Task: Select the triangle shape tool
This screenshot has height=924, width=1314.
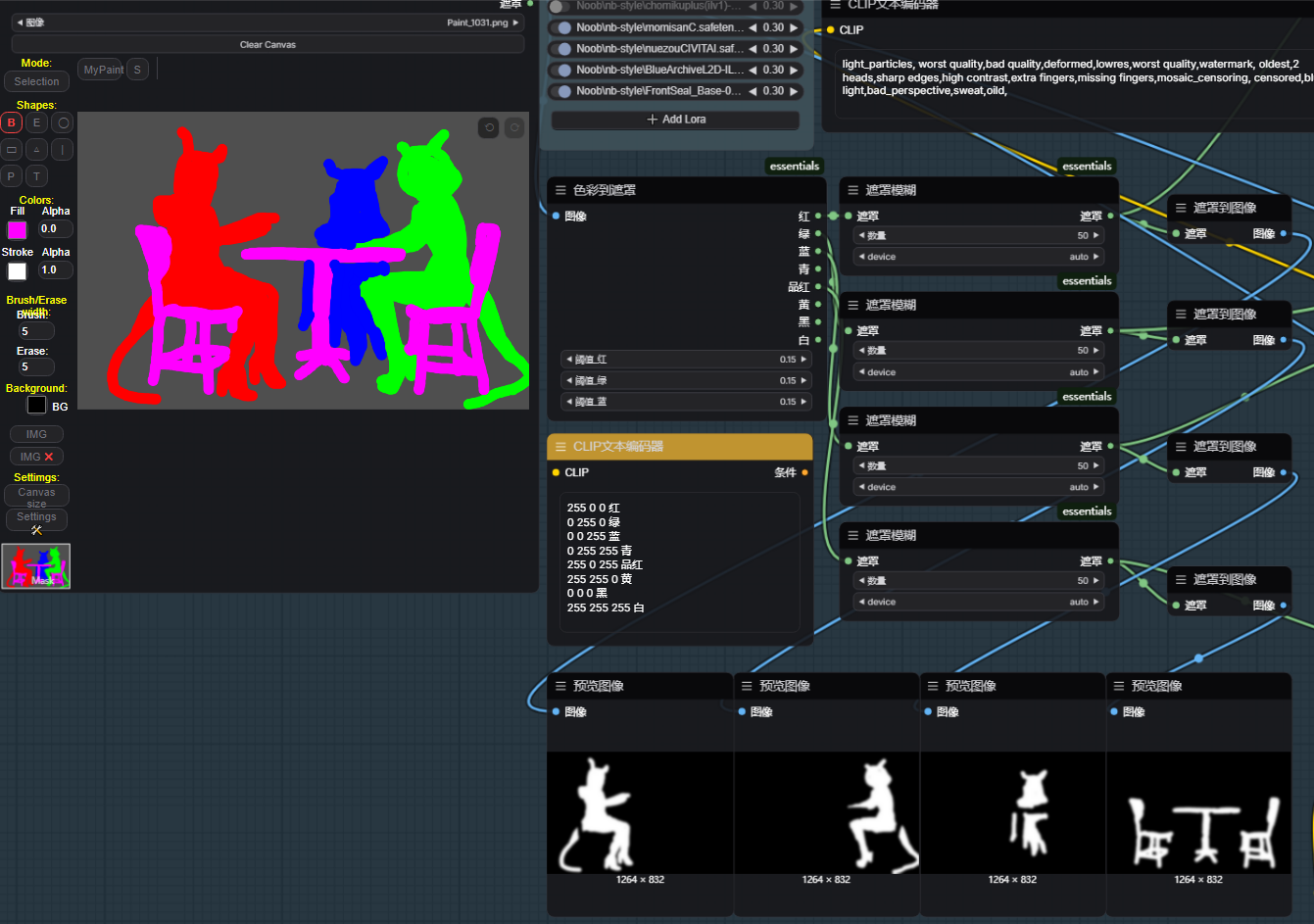Action: 37,150
